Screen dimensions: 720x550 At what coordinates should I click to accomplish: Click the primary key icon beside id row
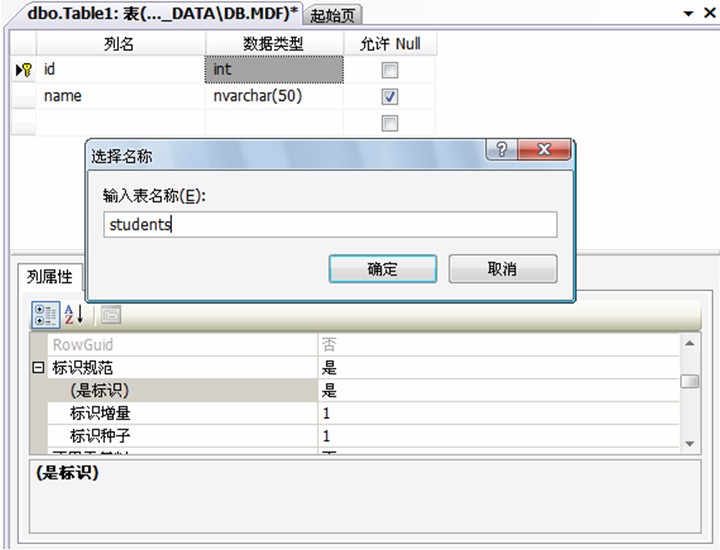coord(24,70)
